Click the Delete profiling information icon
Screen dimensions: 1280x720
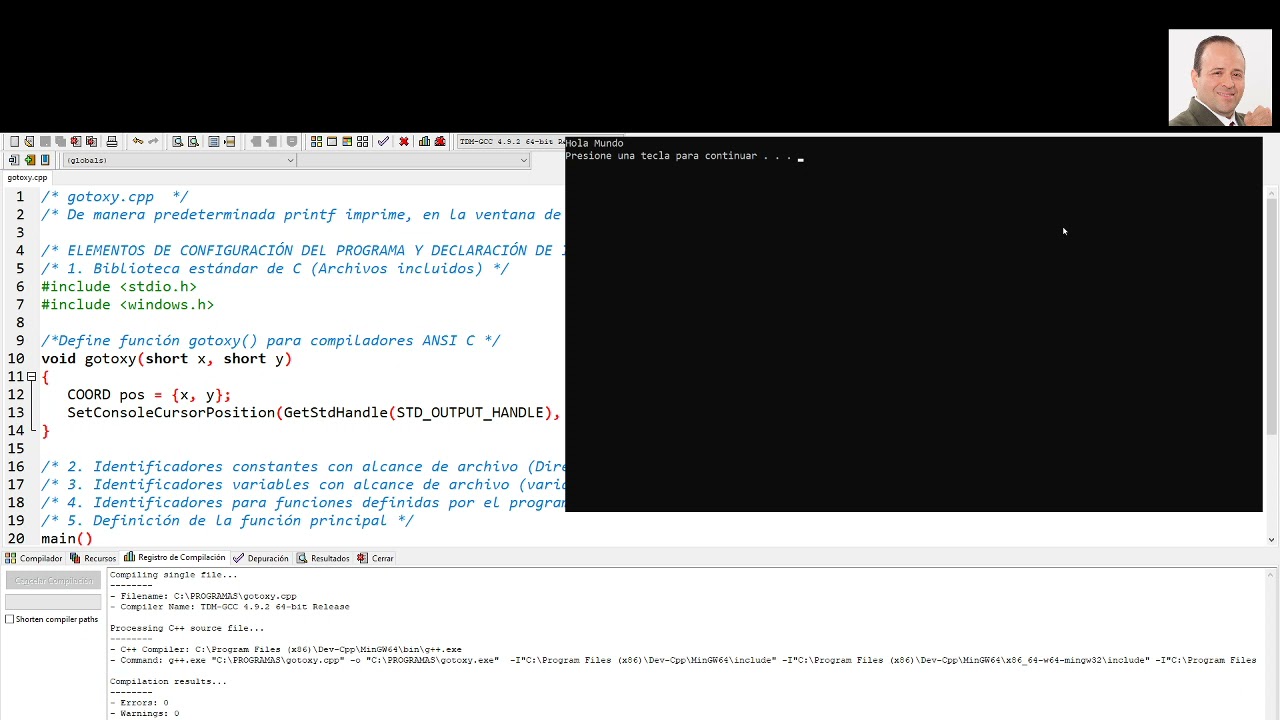[440, 141]
